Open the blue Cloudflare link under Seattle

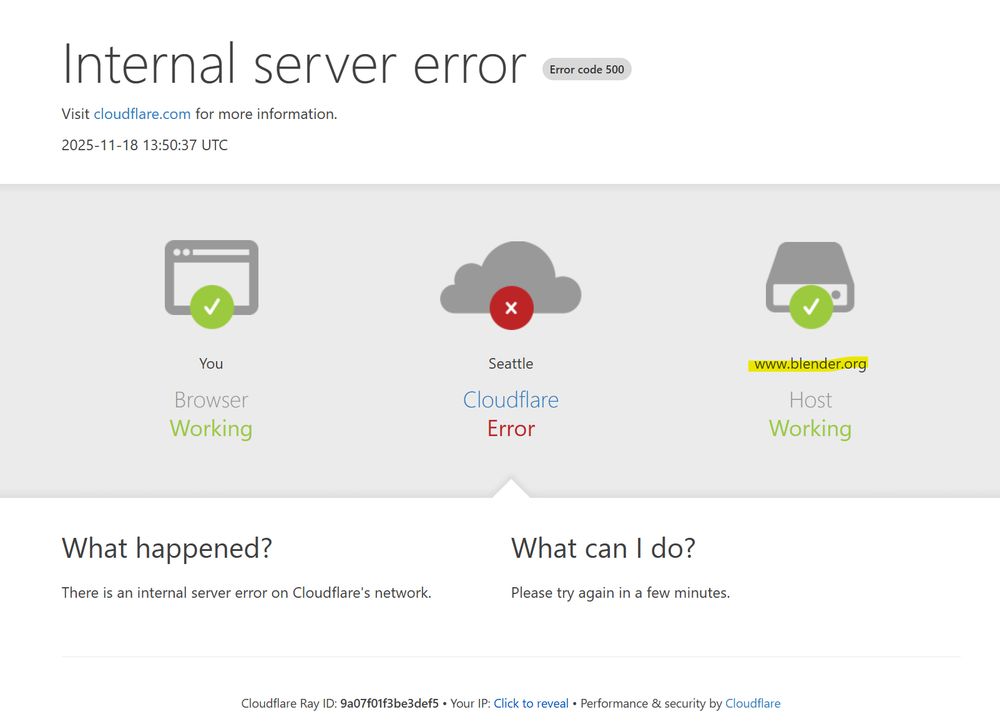point(511,400)
